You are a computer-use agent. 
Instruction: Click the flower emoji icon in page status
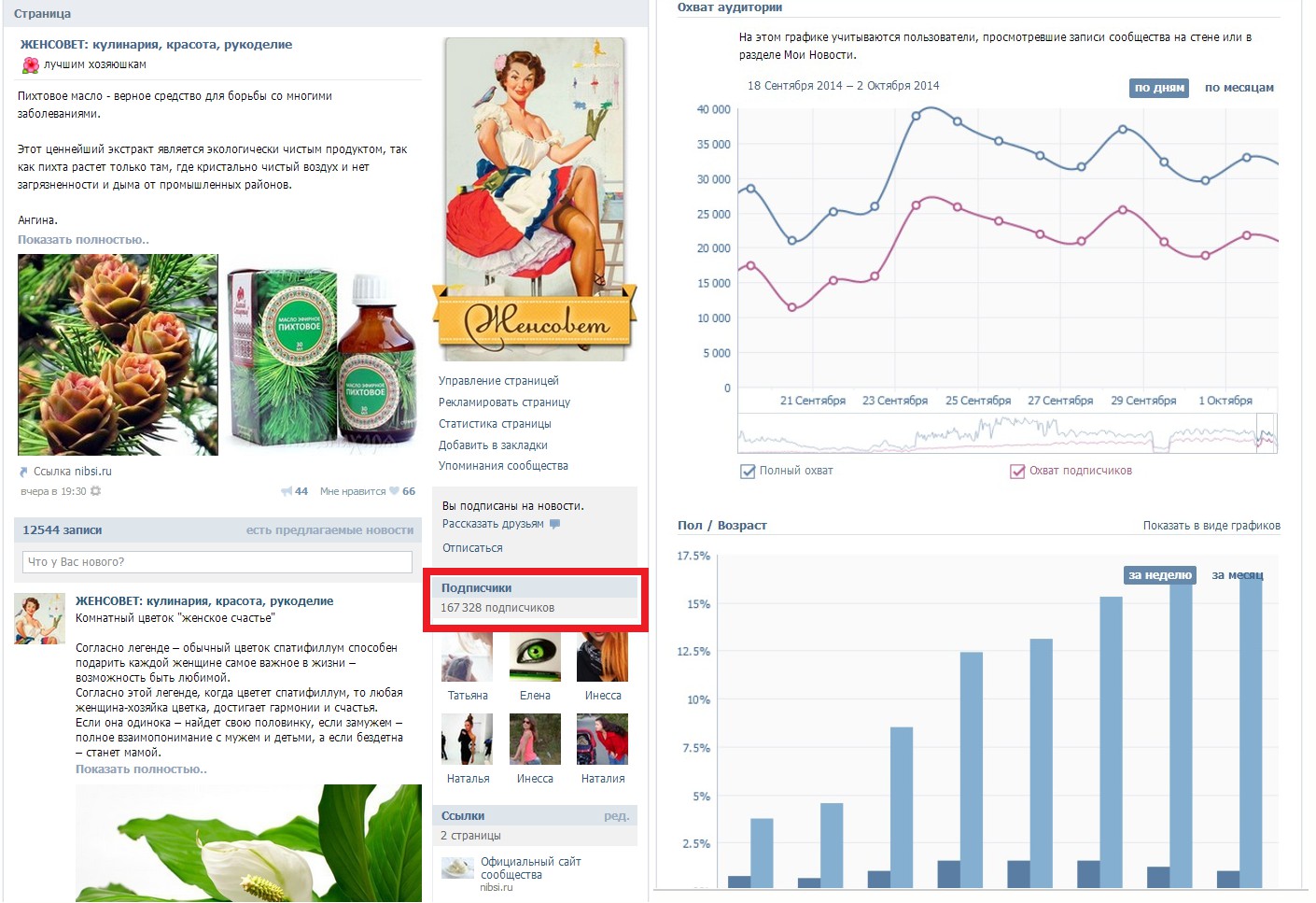coord(31,64)
